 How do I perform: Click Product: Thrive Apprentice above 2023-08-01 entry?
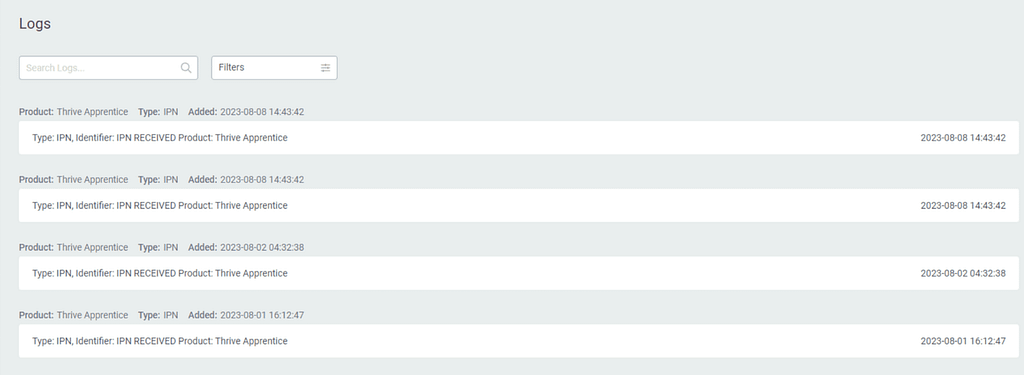(x=74, y=315)
